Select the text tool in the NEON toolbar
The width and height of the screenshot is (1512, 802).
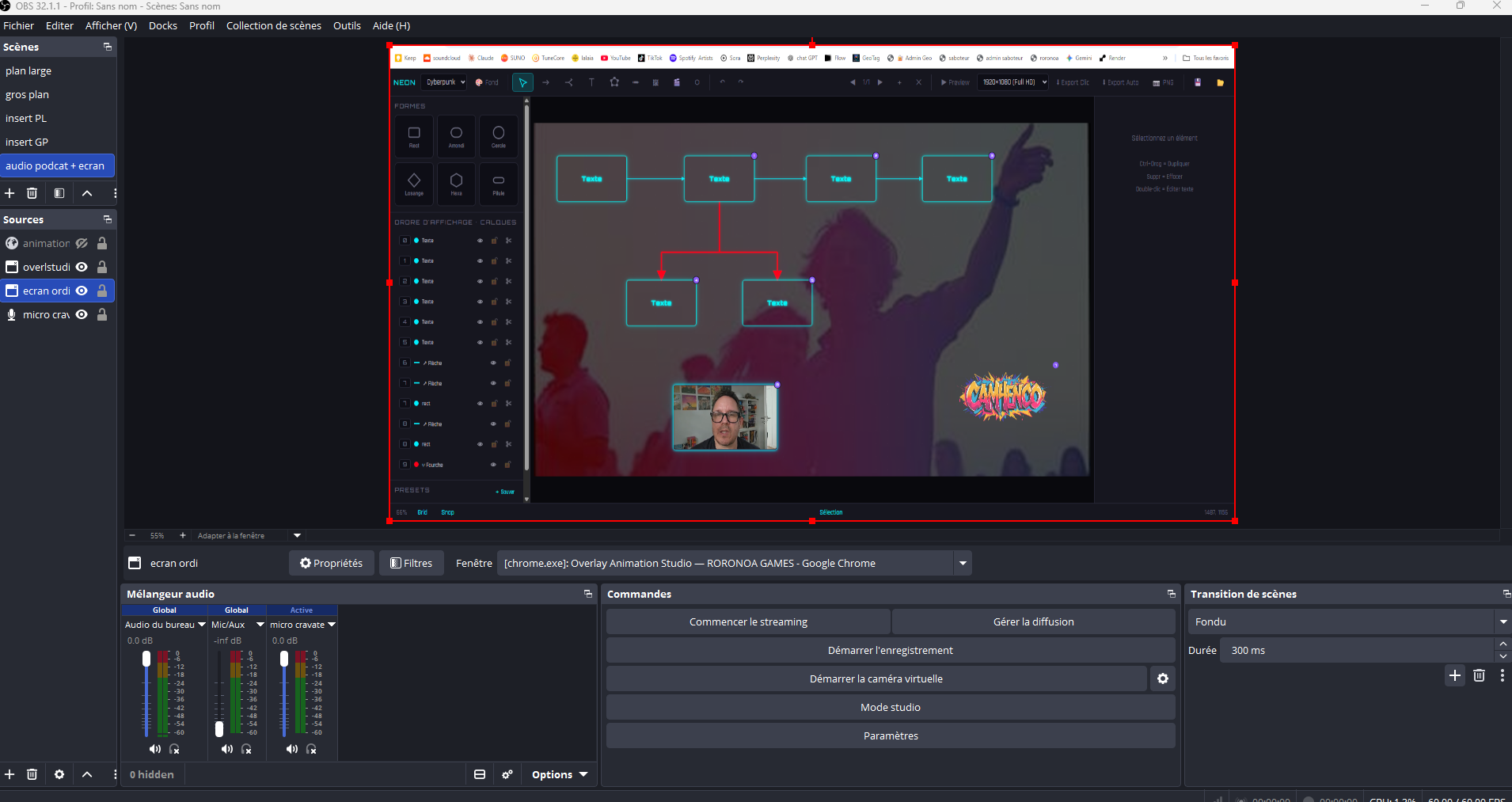(x=592, y=82)
